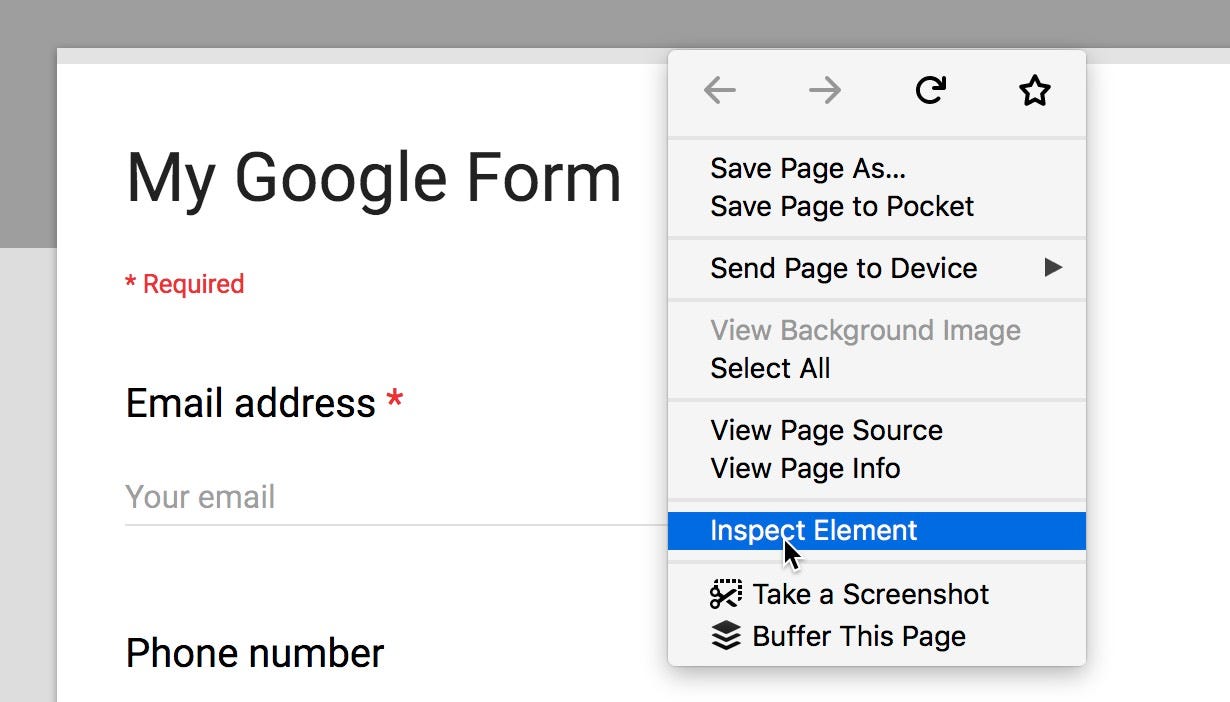Screen dimensions: 1230x702
Task: Click the View Background Image entry
Action: click(x=865, y=330)
